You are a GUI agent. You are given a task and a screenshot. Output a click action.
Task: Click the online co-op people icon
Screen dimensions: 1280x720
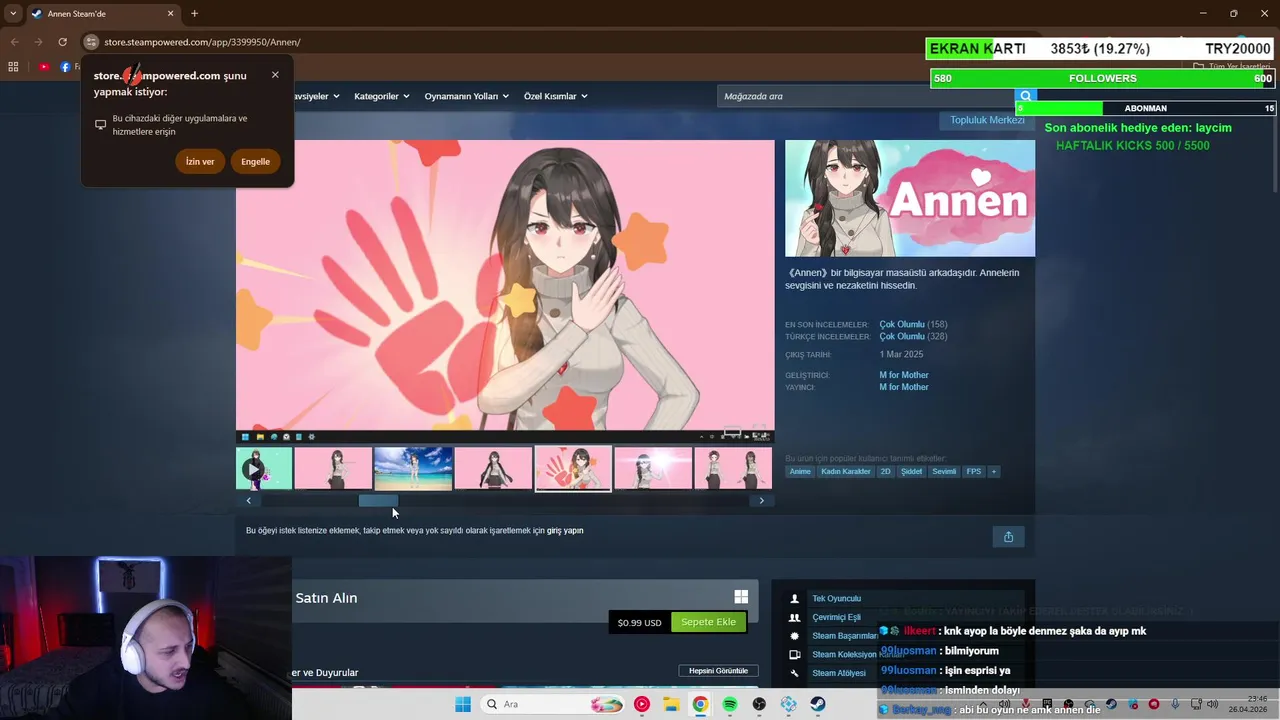(795, 617)
